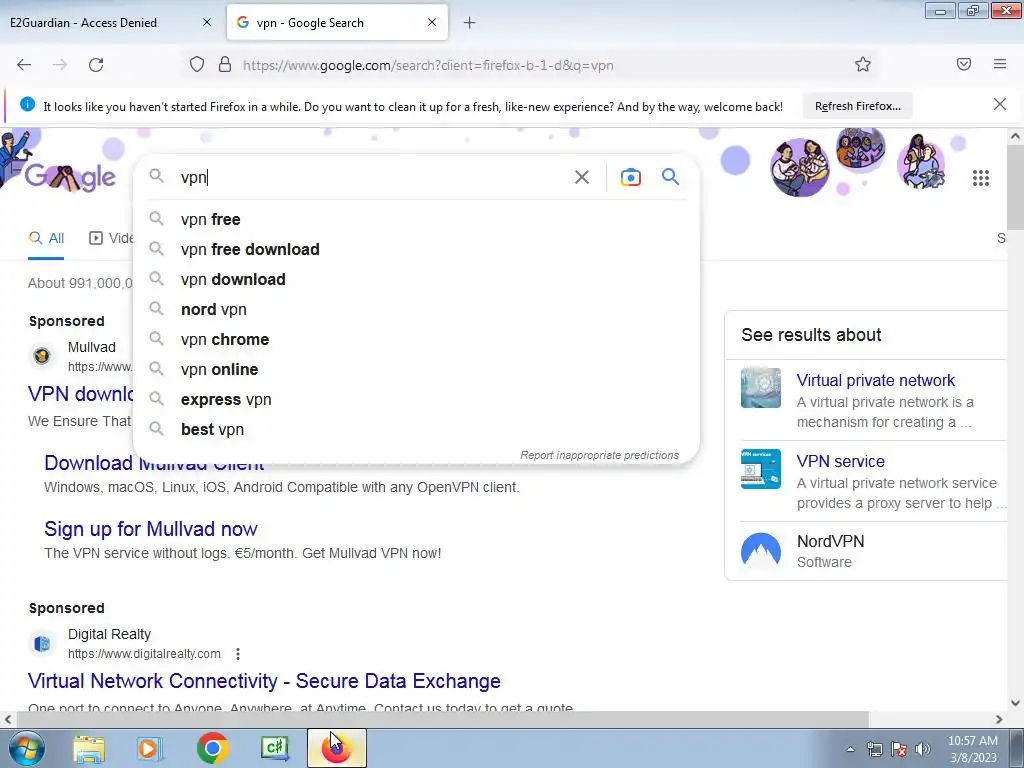
Task: Click inside the Google search input field
Action: point(372,178)
